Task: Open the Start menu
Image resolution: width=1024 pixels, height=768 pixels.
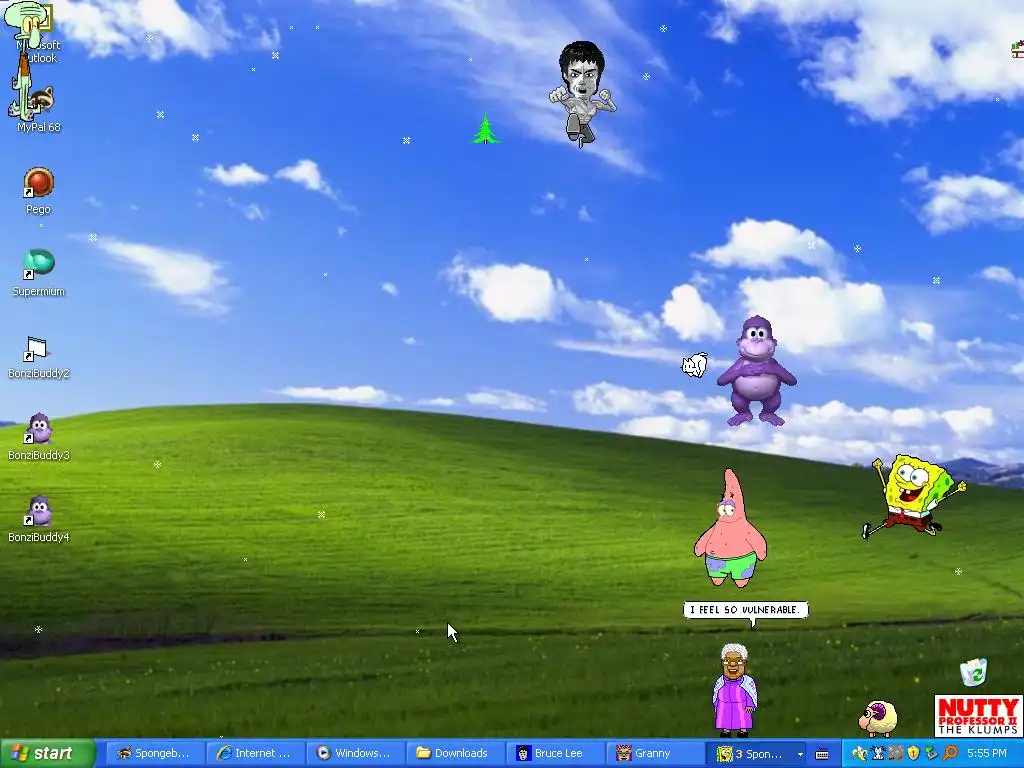Action: (x=47, y=753)
